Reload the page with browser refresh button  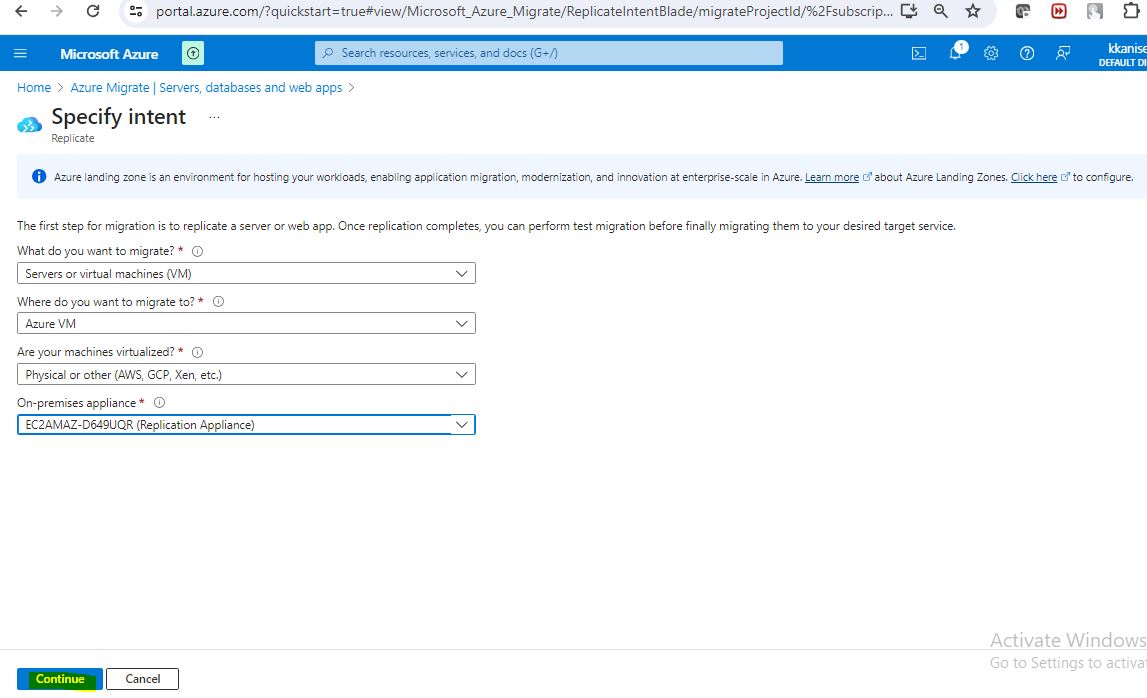(x=93, y=11)
